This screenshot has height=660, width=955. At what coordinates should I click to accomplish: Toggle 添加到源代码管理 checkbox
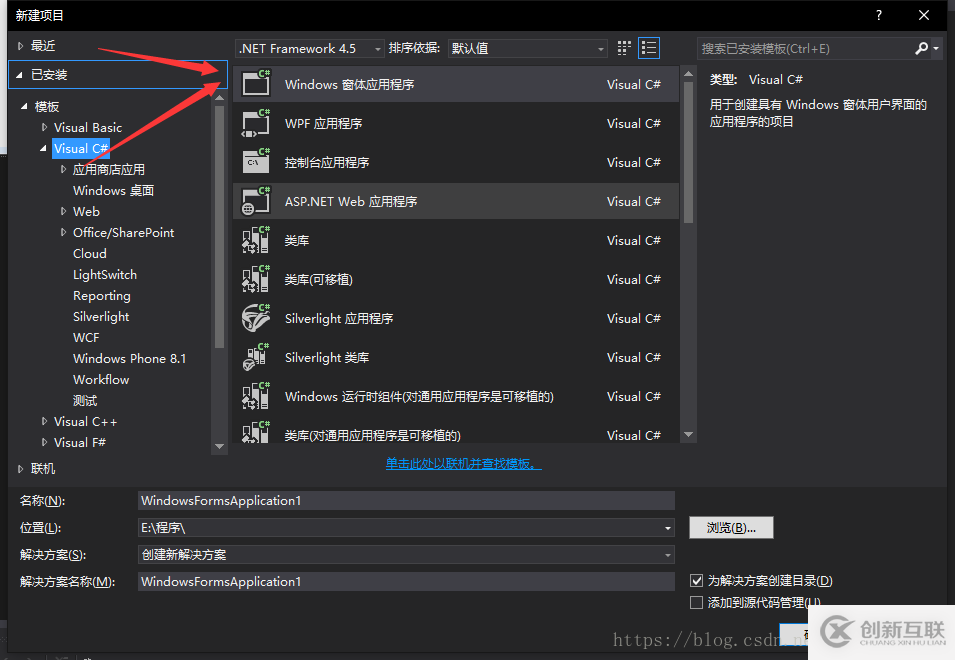pos(696,602)
